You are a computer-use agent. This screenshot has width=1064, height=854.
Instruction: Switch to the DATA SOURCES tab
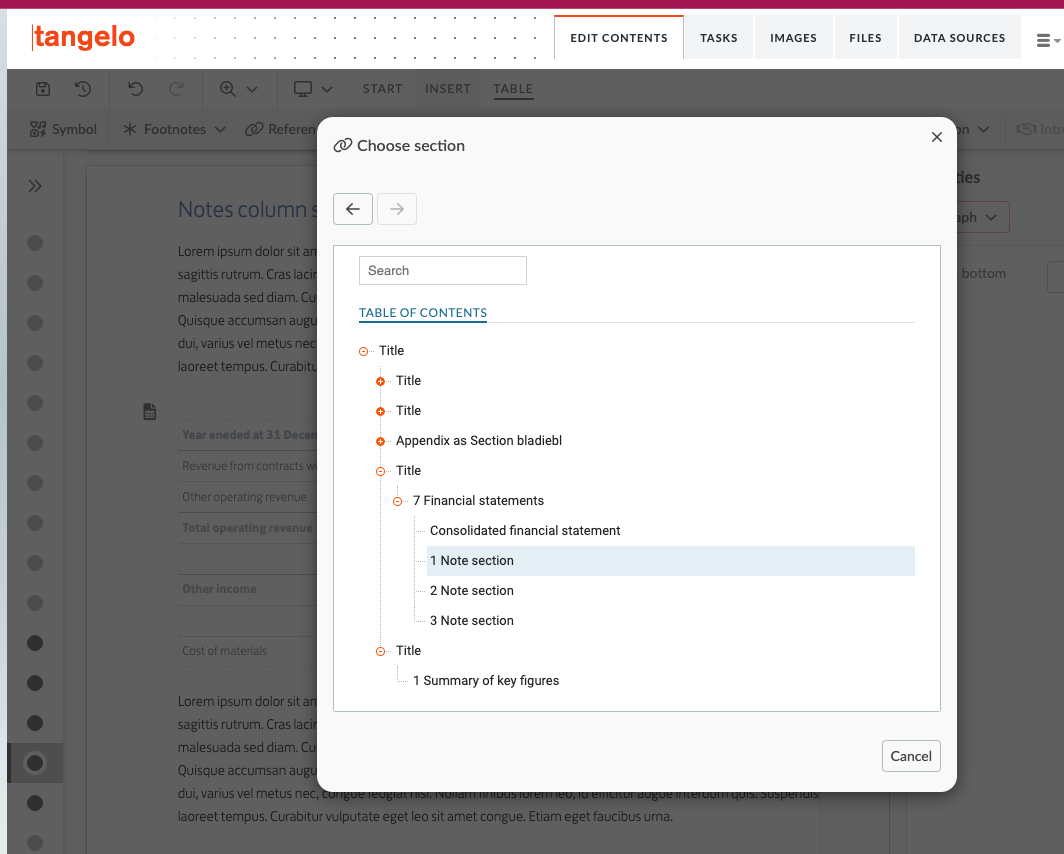[x=960, y=38]
